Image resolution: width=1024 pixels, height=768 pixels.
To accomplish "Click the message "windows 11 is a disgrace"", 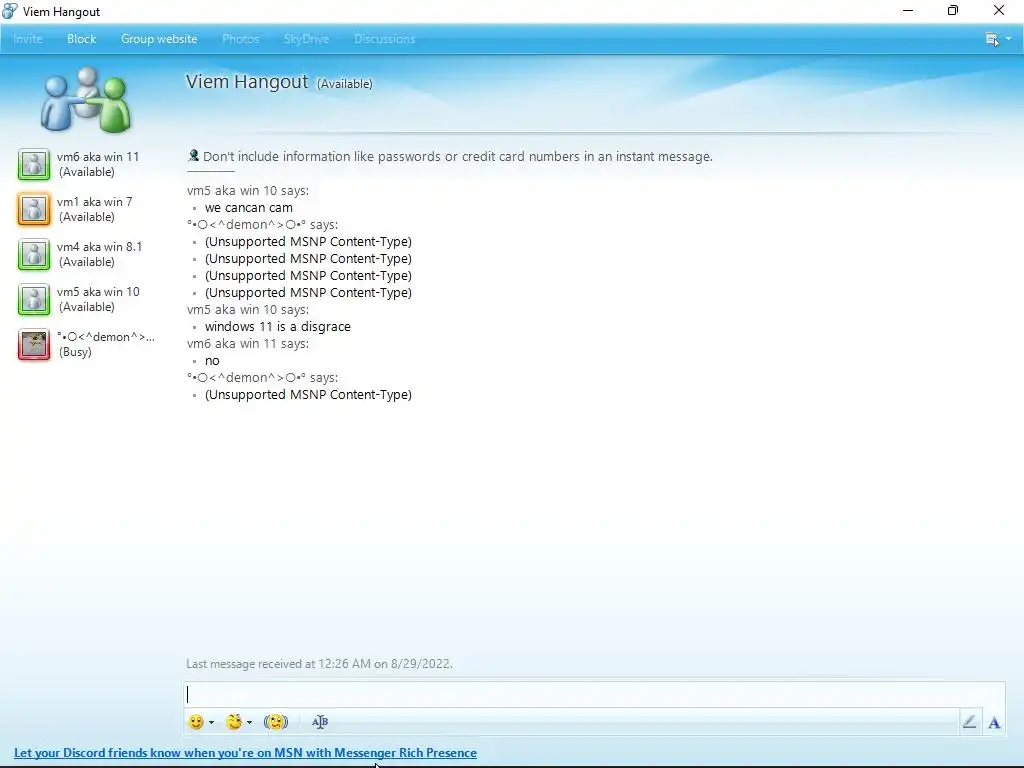I will click(278, 327).
